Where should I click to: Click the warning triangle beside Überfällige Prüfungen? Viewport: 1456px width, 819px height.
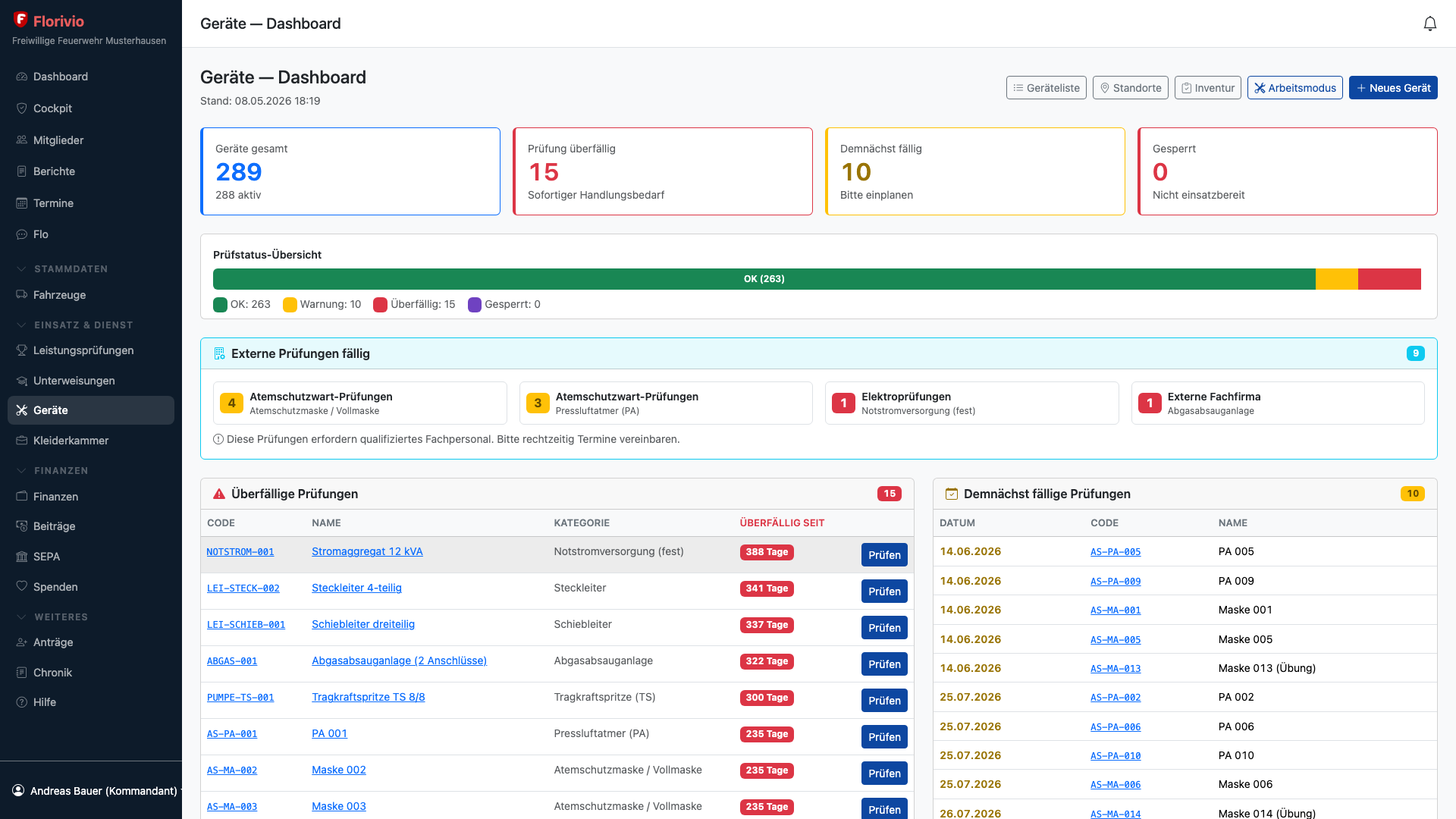coord(219,494)
